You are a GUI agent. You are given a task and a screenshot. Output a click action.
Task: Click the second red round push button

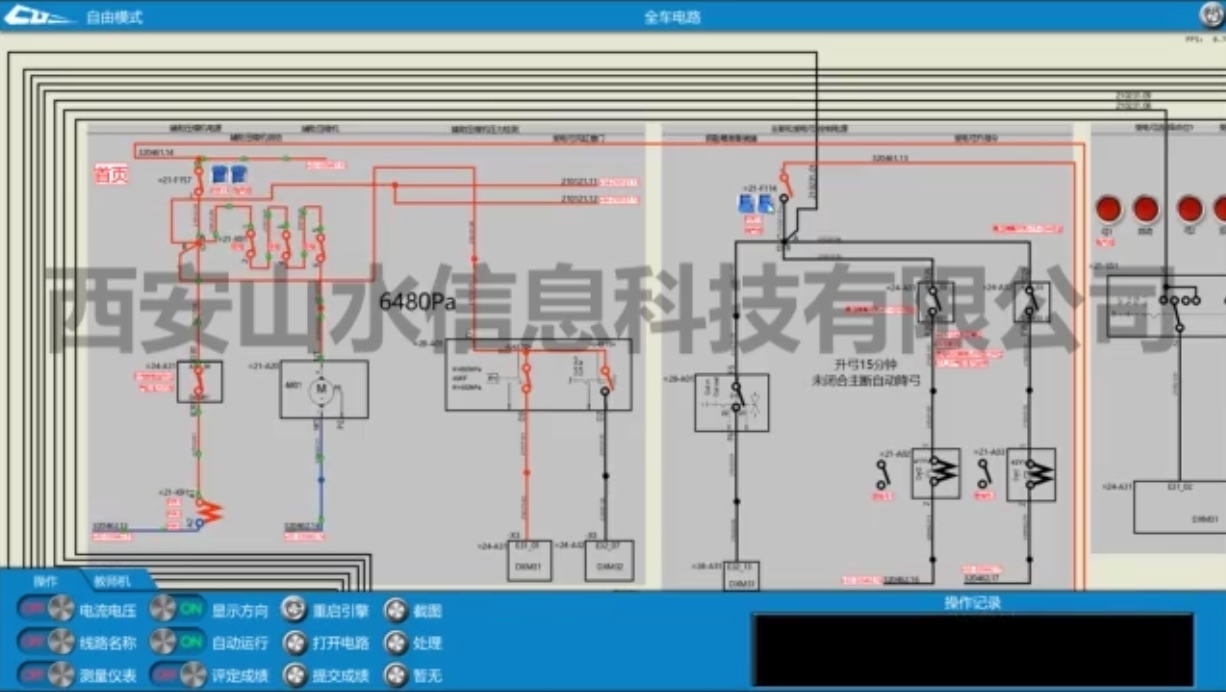click(x=1146, y=209)
